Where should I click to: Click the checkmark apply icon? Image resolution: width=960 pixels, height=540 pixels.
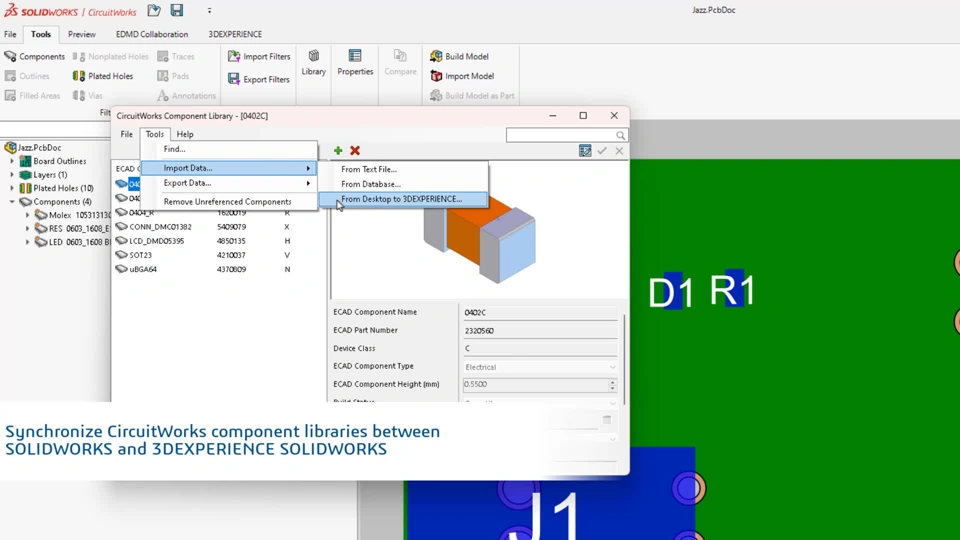(x=602, y=151)
